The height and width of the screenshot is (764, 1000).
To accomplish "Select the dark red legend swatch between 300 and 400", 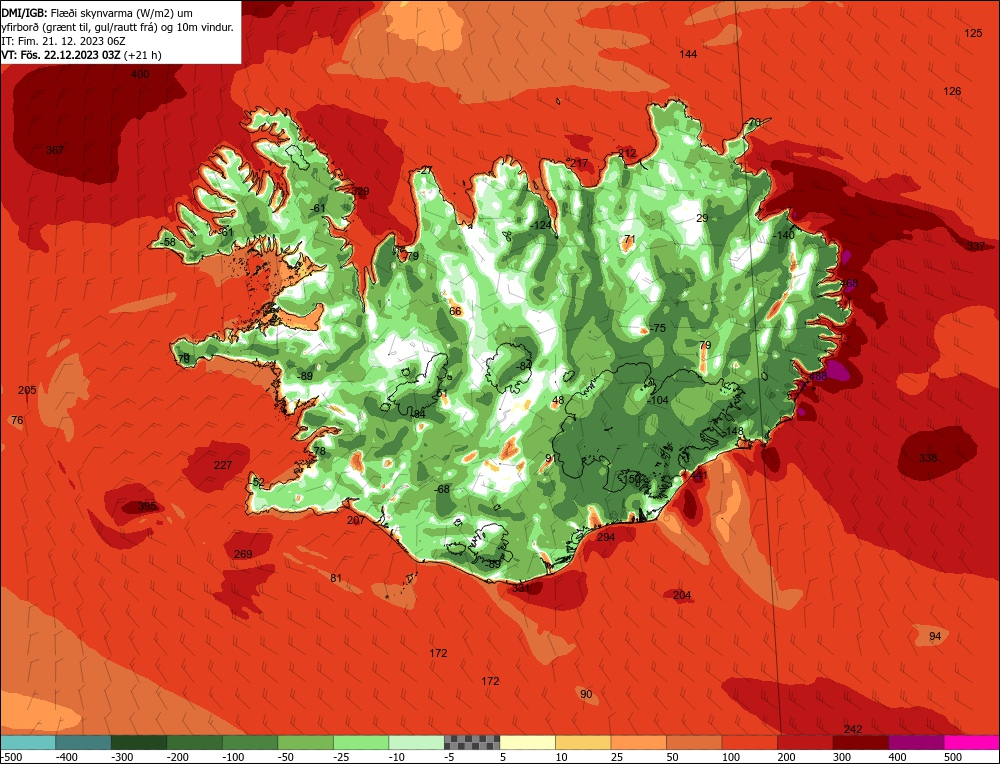I will click(x=861, y=742).
